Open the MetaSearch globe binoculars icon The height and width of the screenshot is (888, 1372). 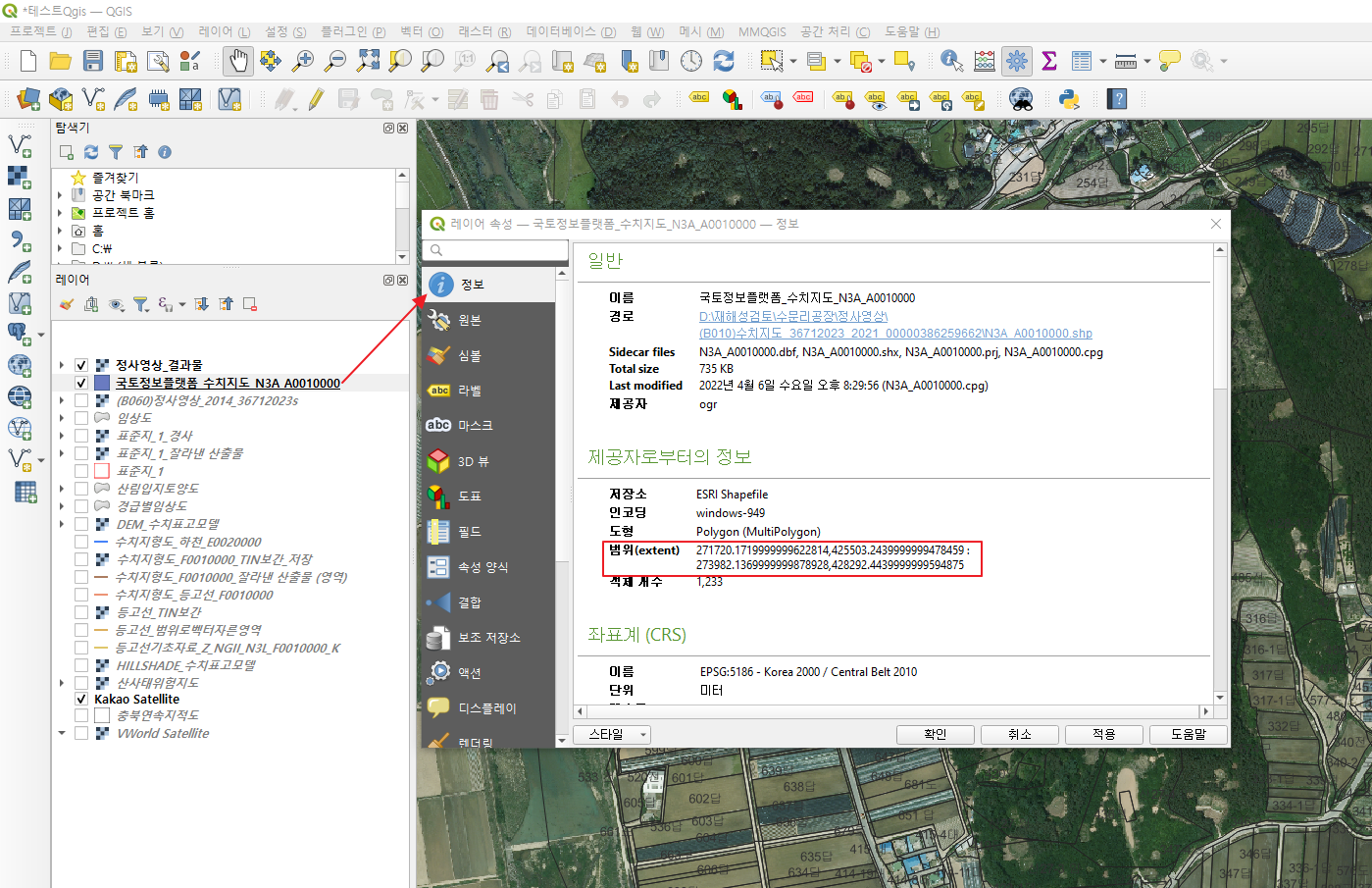pyautogui.click(x=1021, y=99)
